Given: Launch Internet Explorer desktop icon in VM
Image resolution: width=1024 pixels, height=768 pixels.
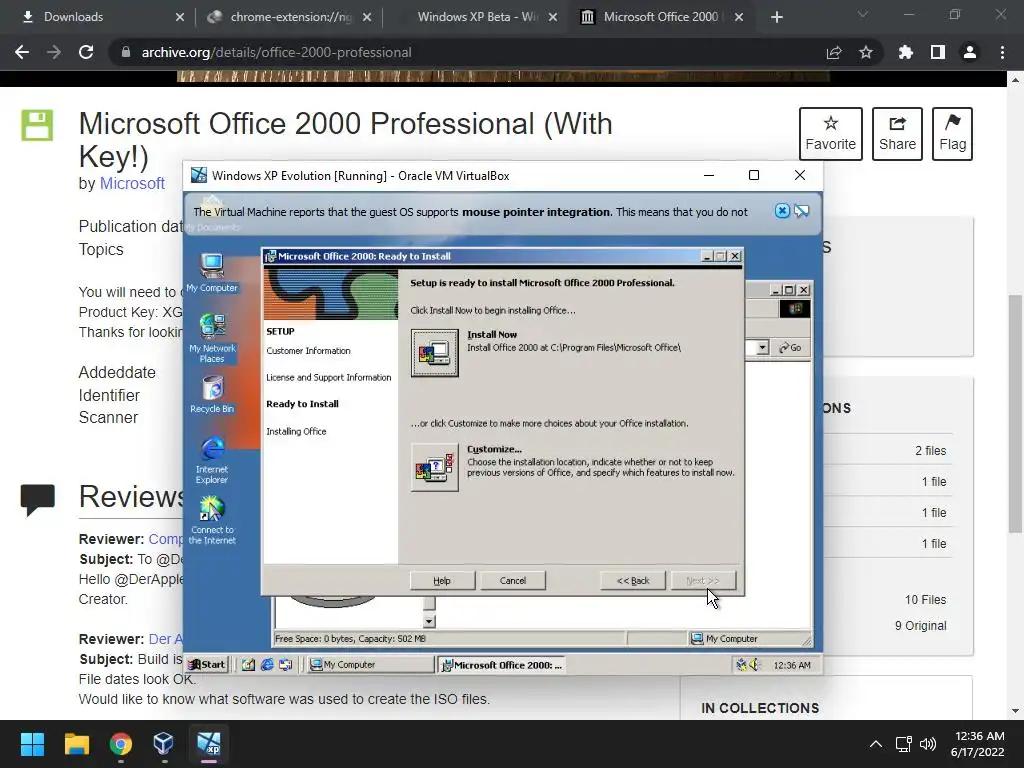Looking at the screenshot, I should click(212, 460).
